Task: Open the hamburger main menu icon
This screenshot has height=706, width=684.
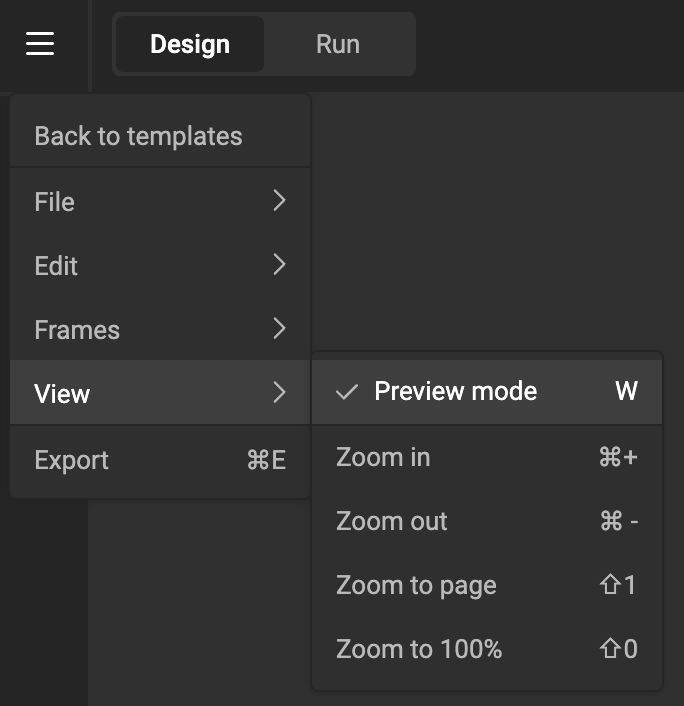Action: [40, 44]
